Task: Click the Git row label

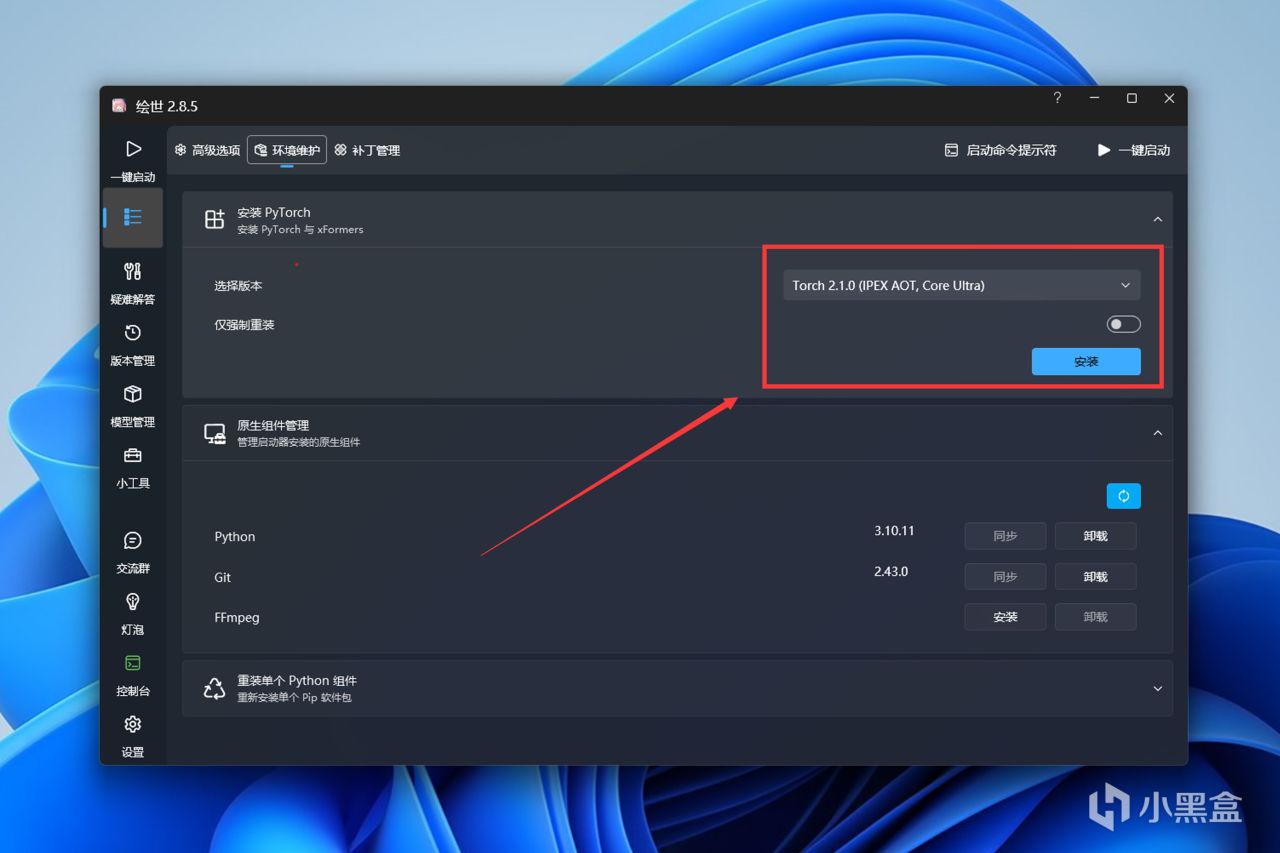Action: click(223, 577)
